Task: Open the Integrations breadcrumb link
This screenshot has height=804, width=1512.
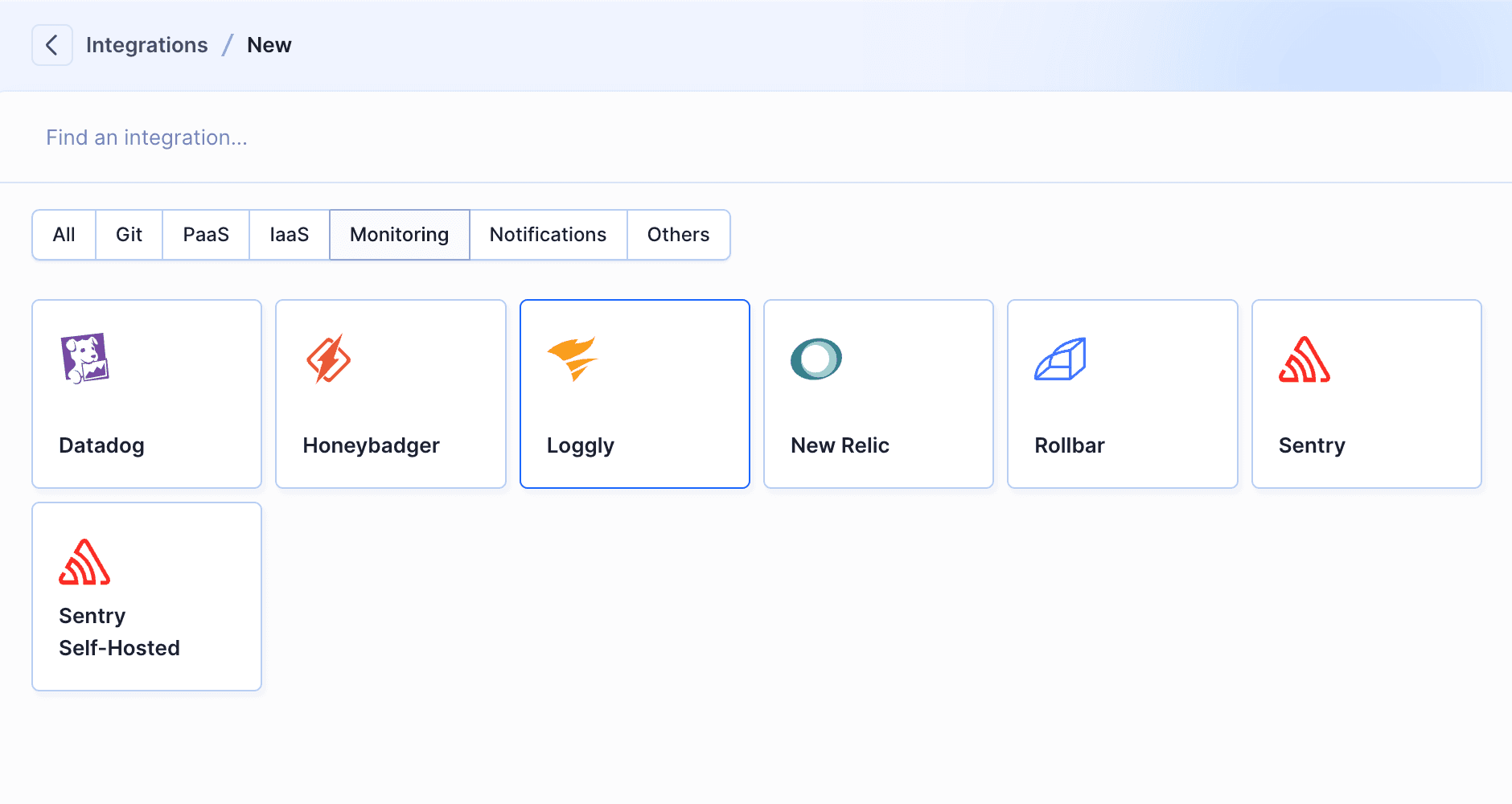Action: tap(147, 45)
